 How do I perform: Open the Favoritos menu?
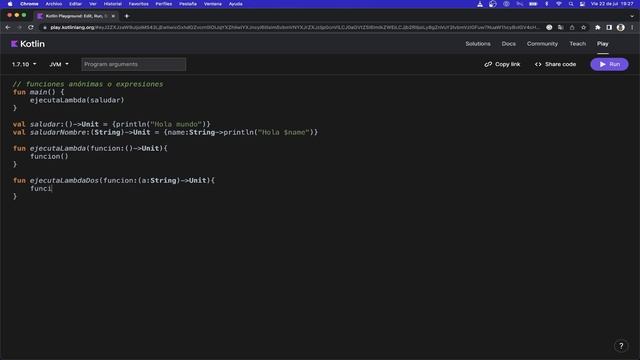click(138, 4)
